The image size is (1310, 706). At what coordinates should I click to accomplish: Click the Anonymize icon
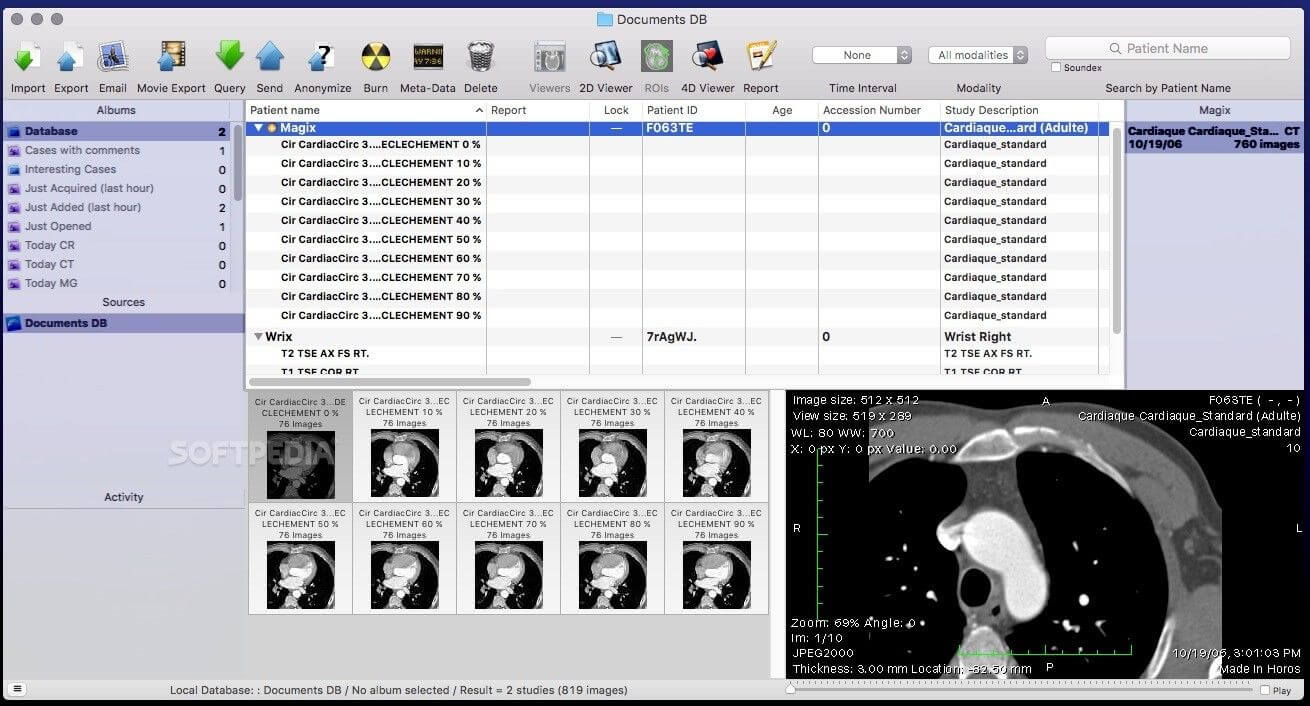pyautogui.click(x=322, y=57)
